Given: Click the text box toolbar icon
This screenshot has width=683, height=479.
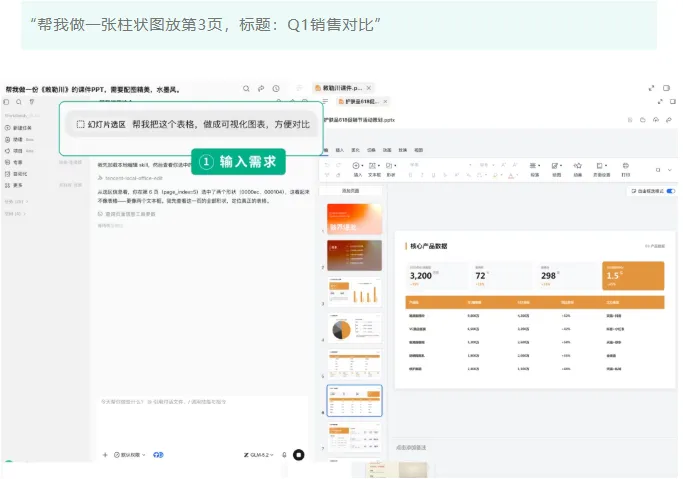Looking at the screenshot, I should (372, 165).
